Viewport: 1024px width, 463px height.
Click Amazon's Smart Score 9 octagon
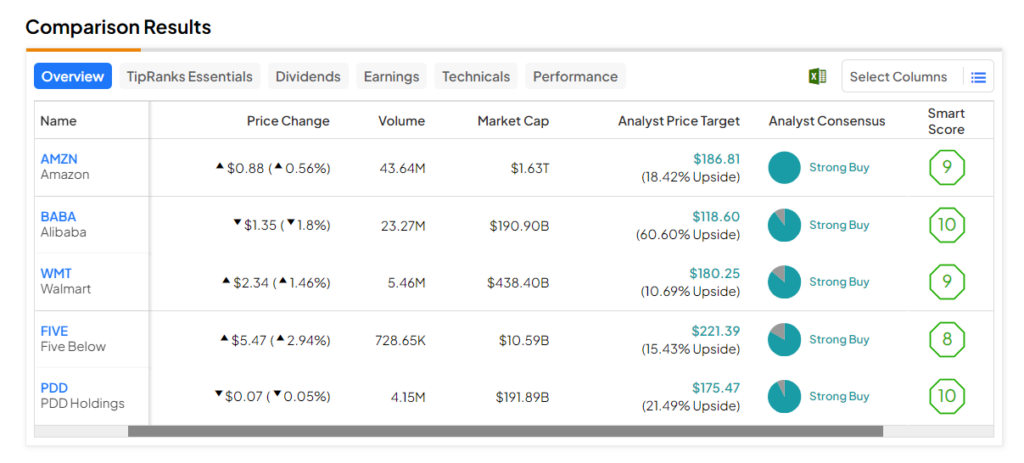[x=946, y=167]
